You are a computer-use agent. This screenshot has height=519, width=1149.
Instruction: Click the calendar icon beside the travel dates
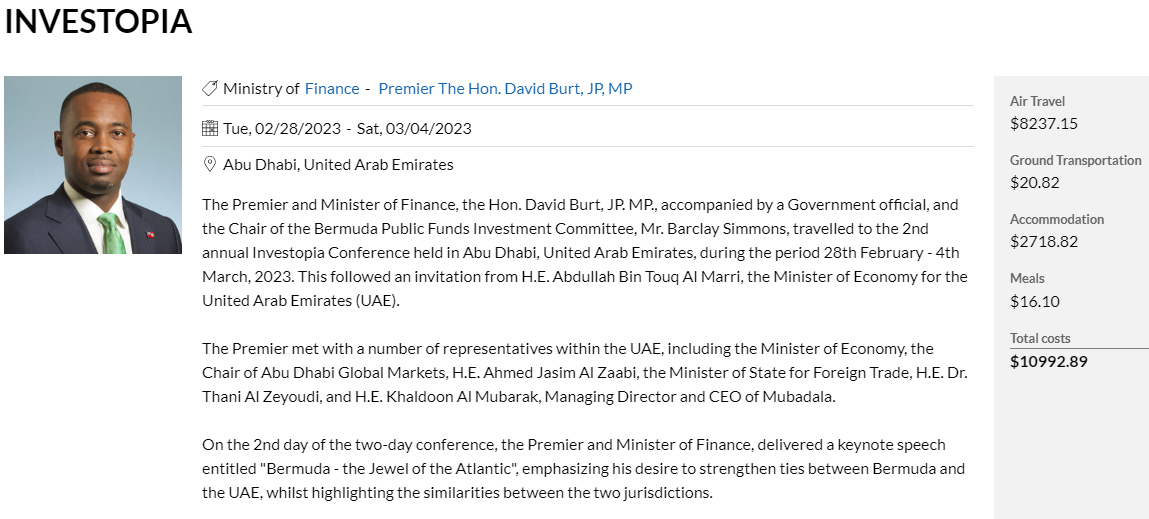click(210, 128)
